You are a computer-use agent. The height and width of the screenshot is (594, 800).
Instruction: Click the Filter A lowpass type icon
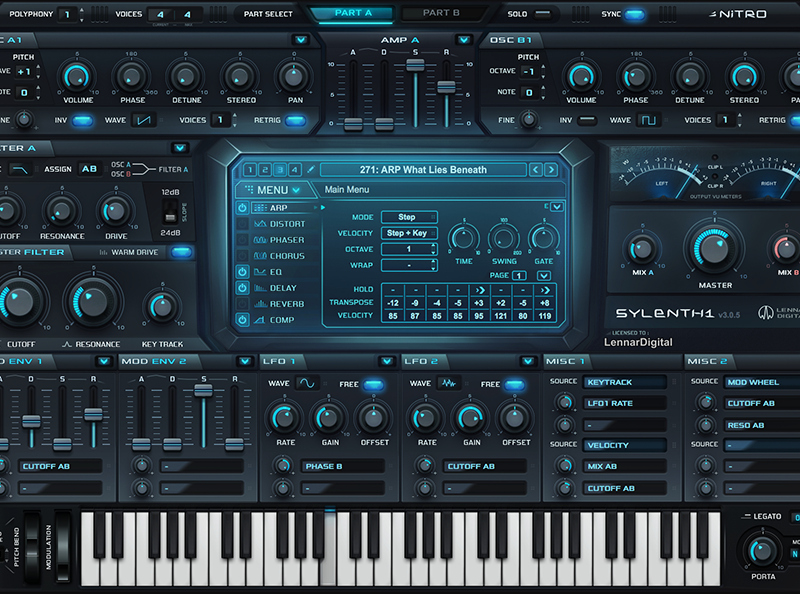20,169
